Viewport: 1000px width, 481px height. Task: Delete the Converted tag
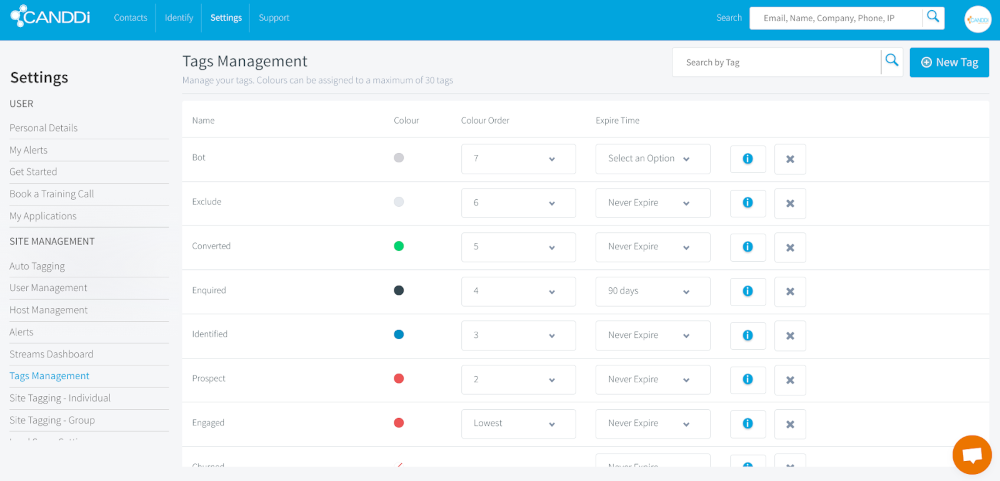(790, 247)
